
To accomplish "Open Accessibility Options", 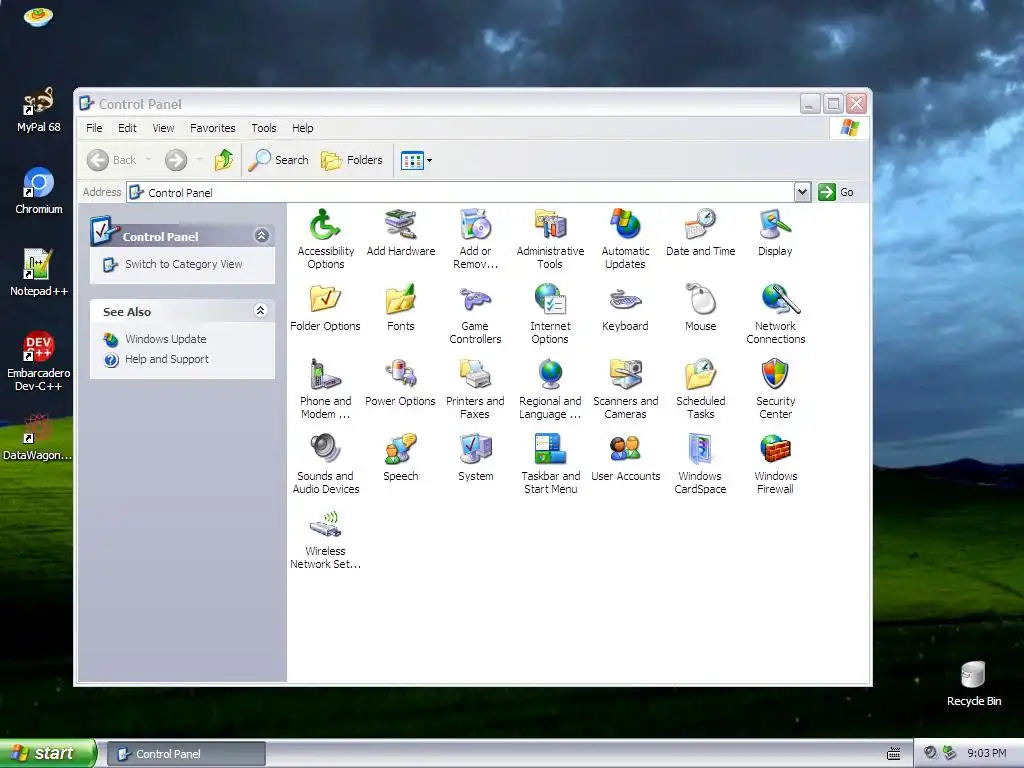I will [325, 238].
